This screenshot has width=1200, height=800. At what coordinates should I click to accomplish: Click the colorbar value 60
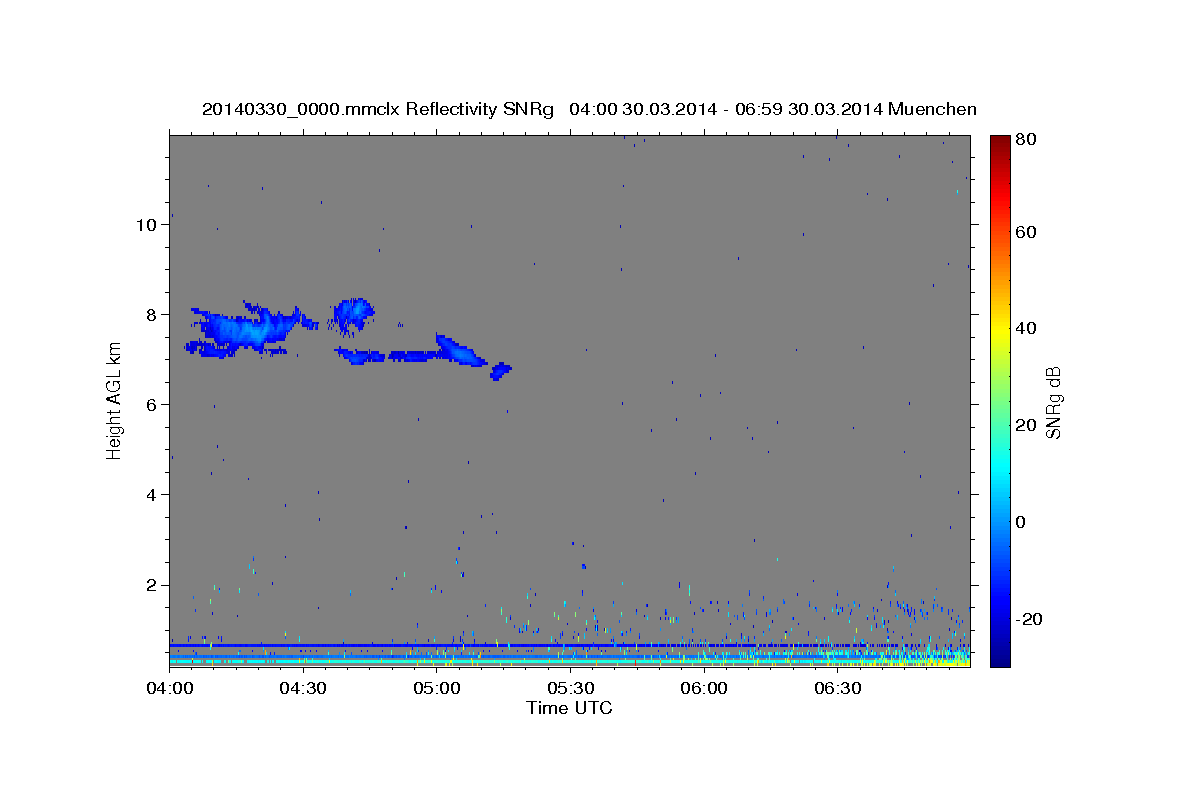click(x=1028, y=232)
